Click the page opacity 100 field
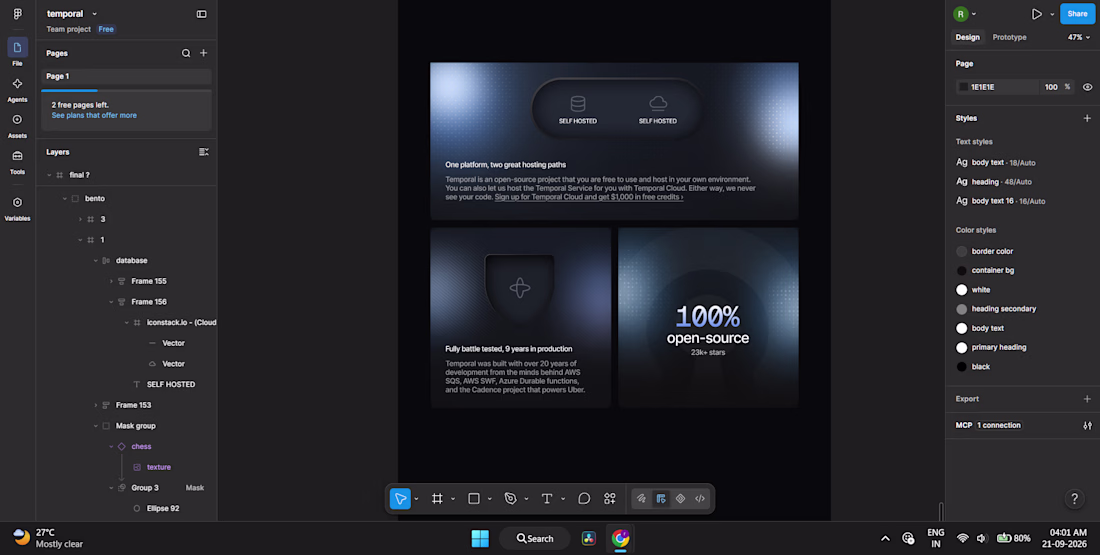The height and width of the screenshot is (555, 1100). click(x=1050, y=87)
